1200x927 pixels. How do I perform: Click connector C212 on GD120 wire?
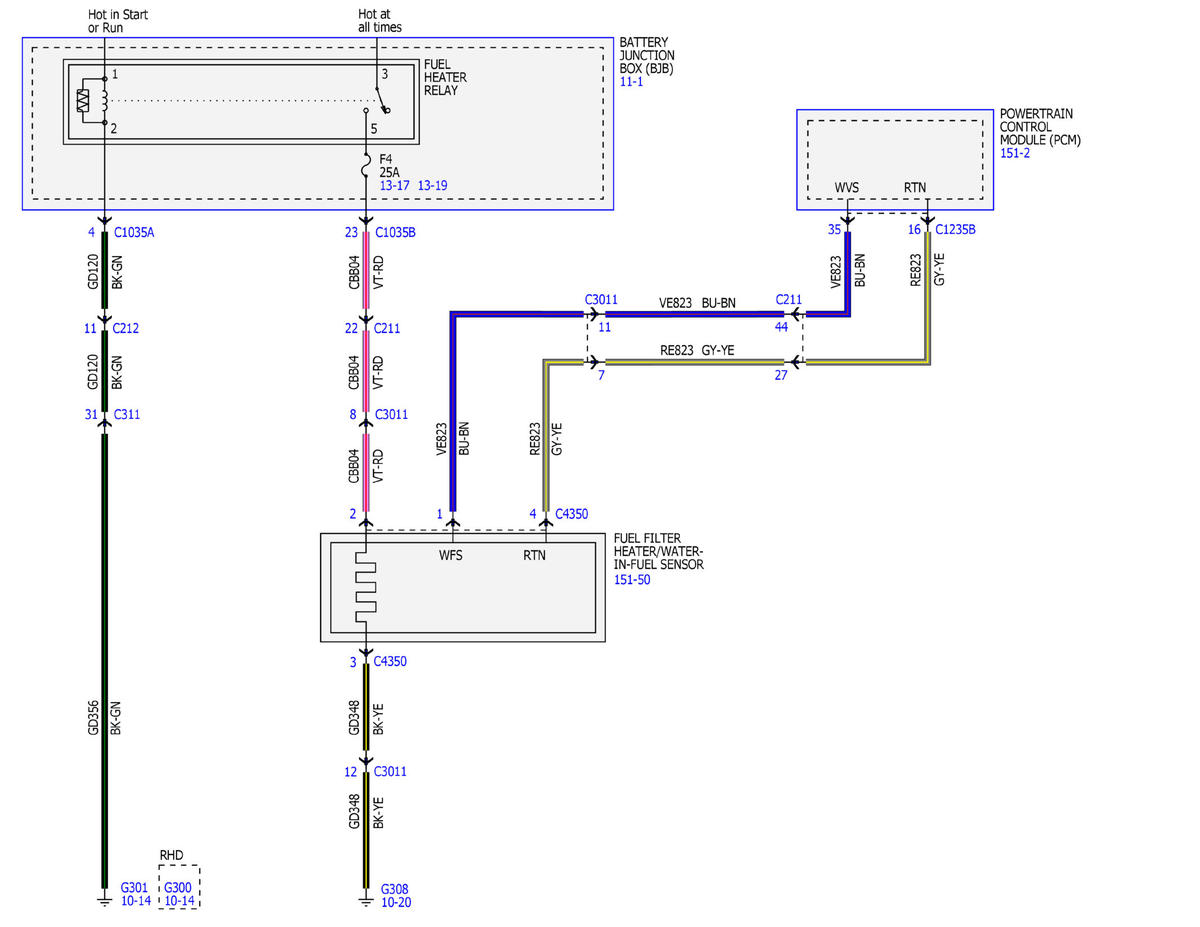pyautogui.click(x=126, y=327)
